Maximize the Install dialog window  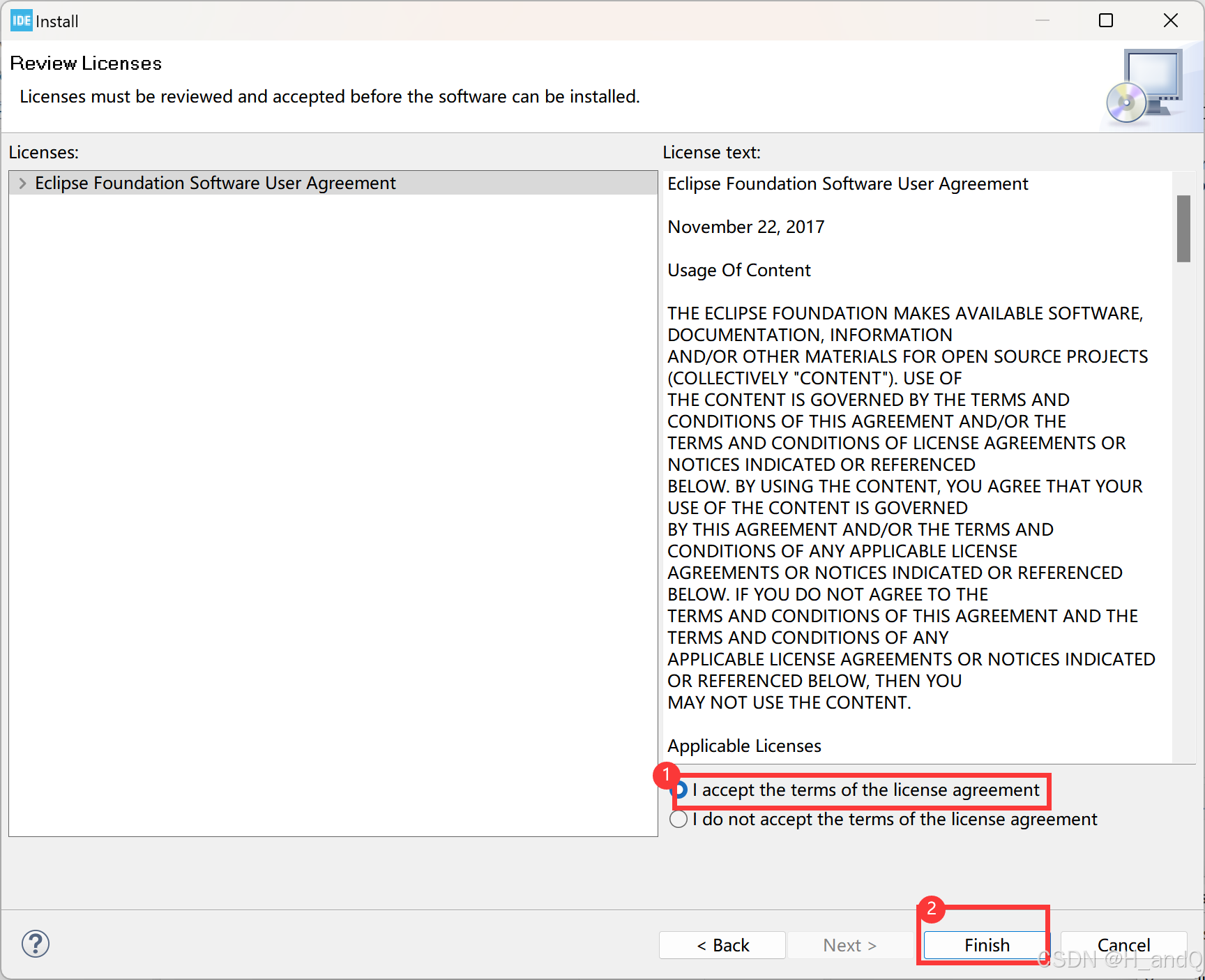pos(1106,20)
